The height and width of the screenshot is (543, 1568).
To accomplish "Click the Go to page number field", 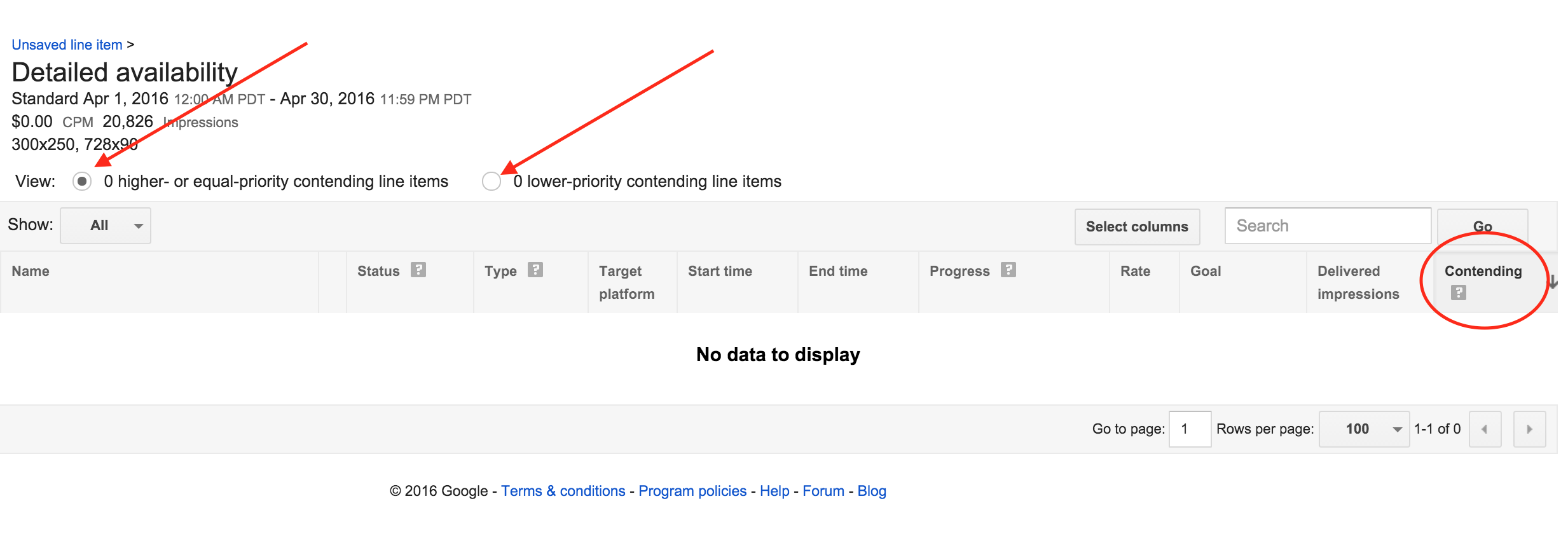I will (1190, 429).
